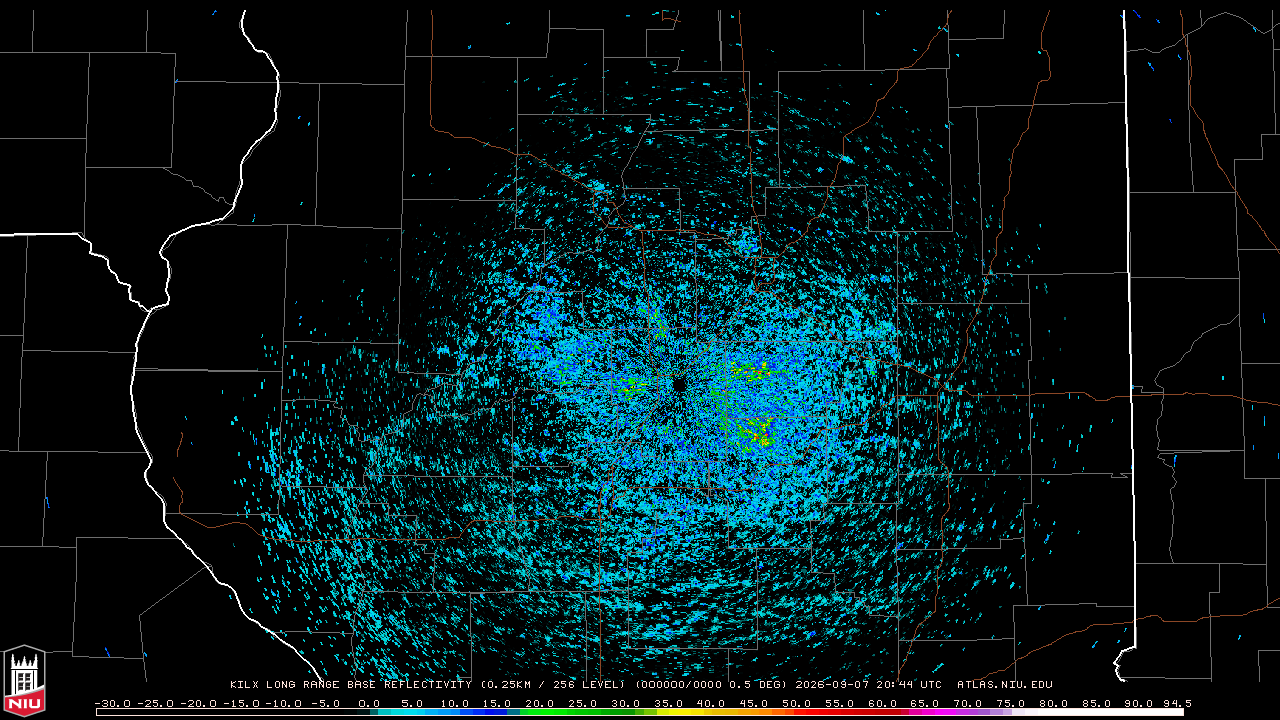Screen dimensions: 1280x720
Task: Click the 0.0 label on the color scale
Action: [x=369, y=703]
